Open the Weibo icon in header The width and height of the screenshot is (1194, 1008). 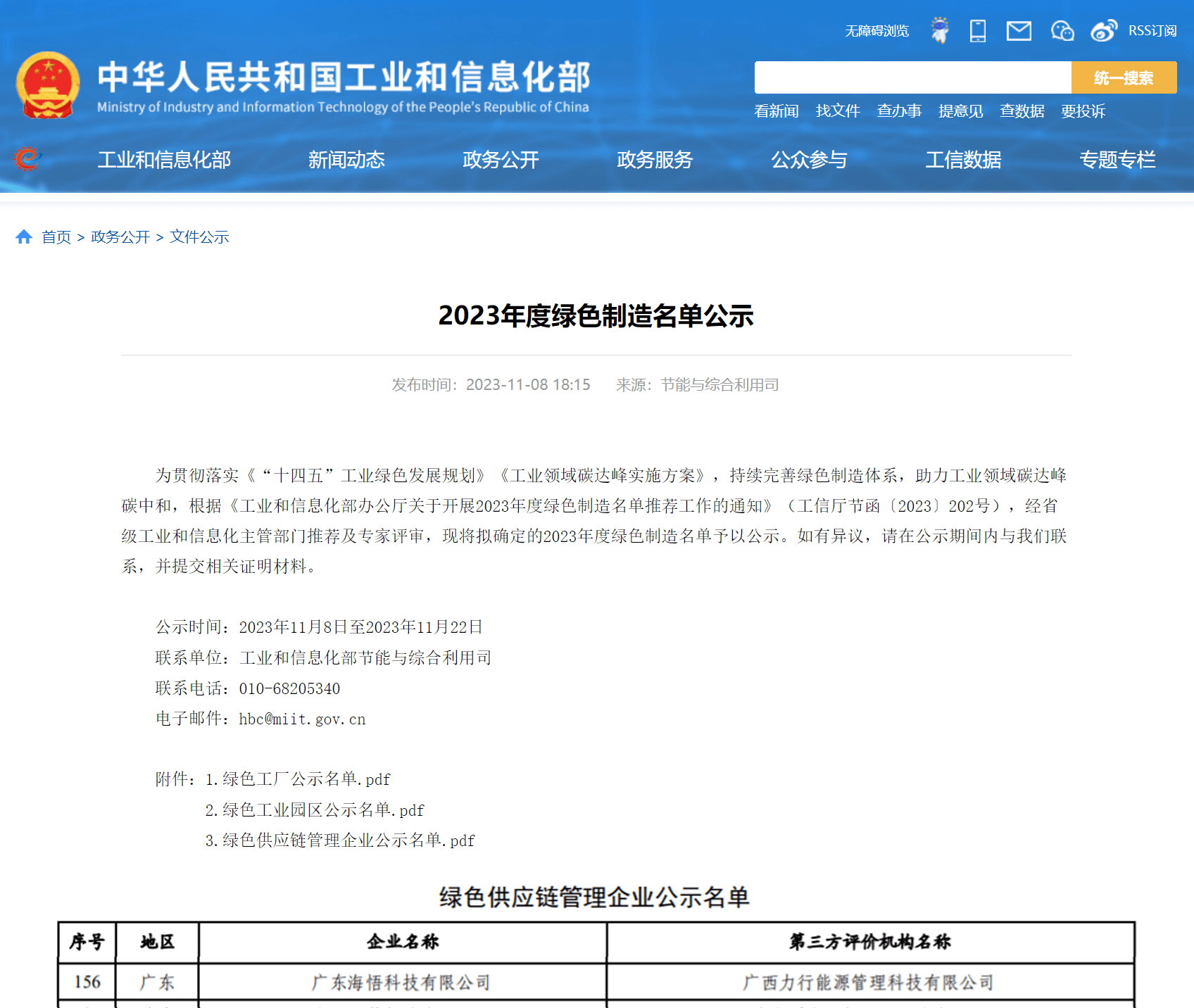point(1103,31)
